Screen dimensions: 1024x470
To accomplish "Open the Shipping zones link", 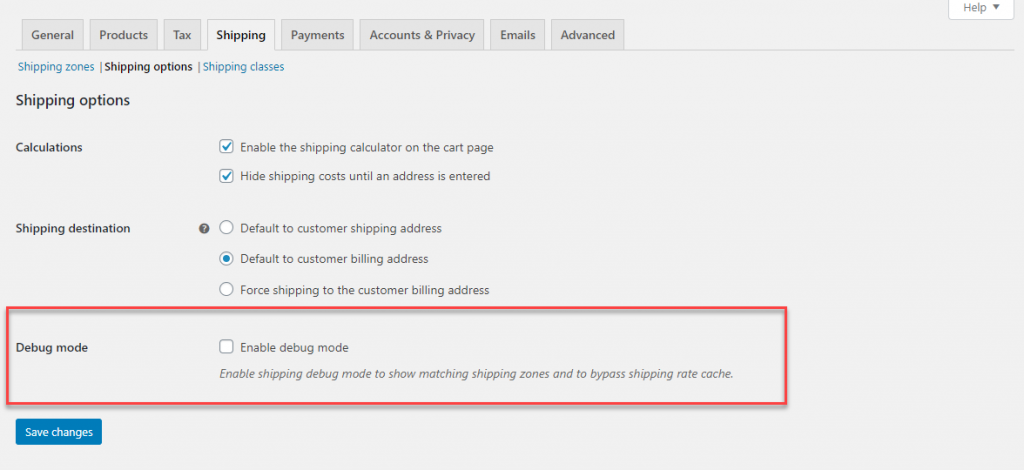I will click(x=56, y=67).
